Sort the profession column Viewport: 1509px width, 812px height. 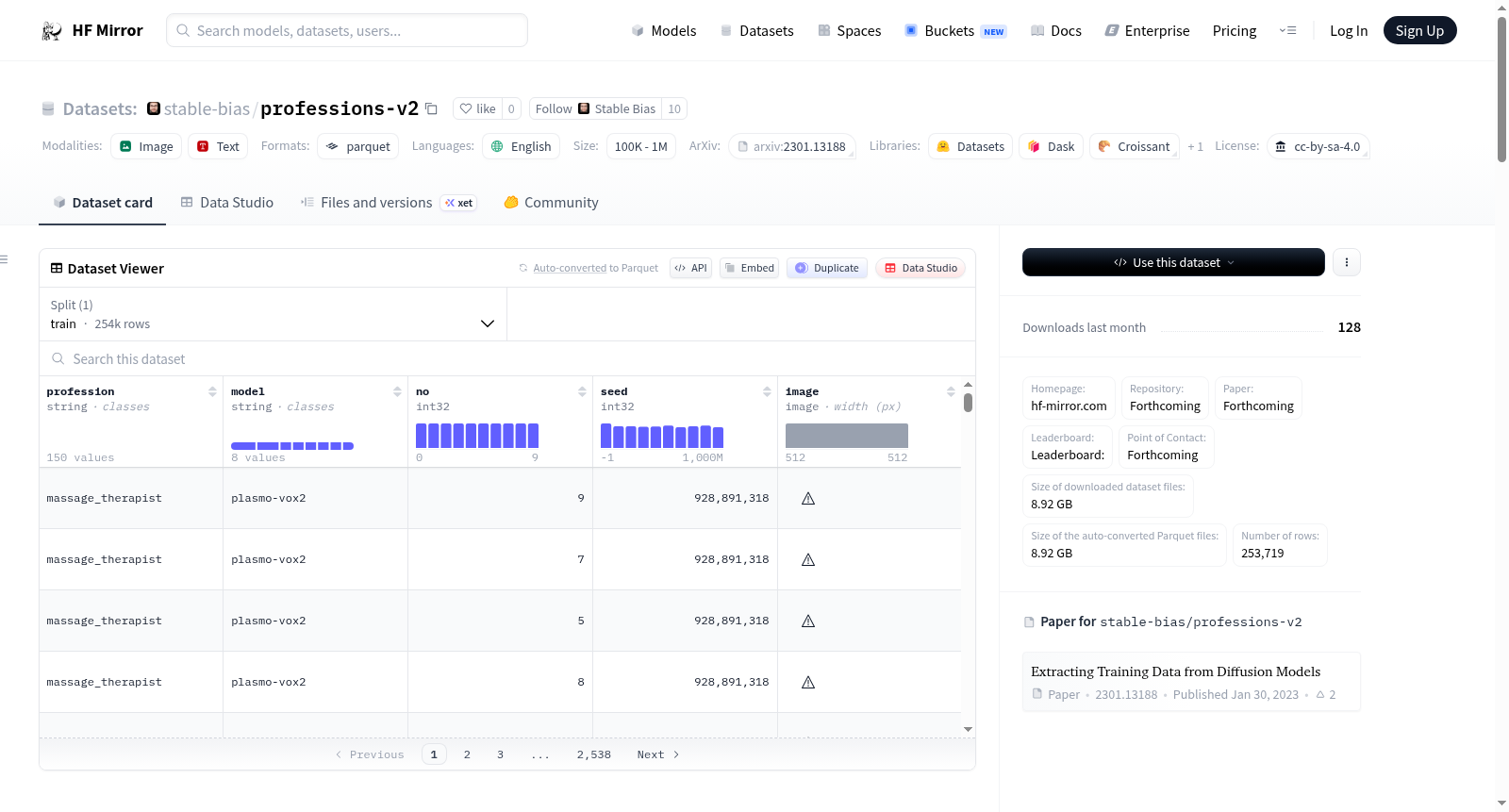[x=212, y=391]
